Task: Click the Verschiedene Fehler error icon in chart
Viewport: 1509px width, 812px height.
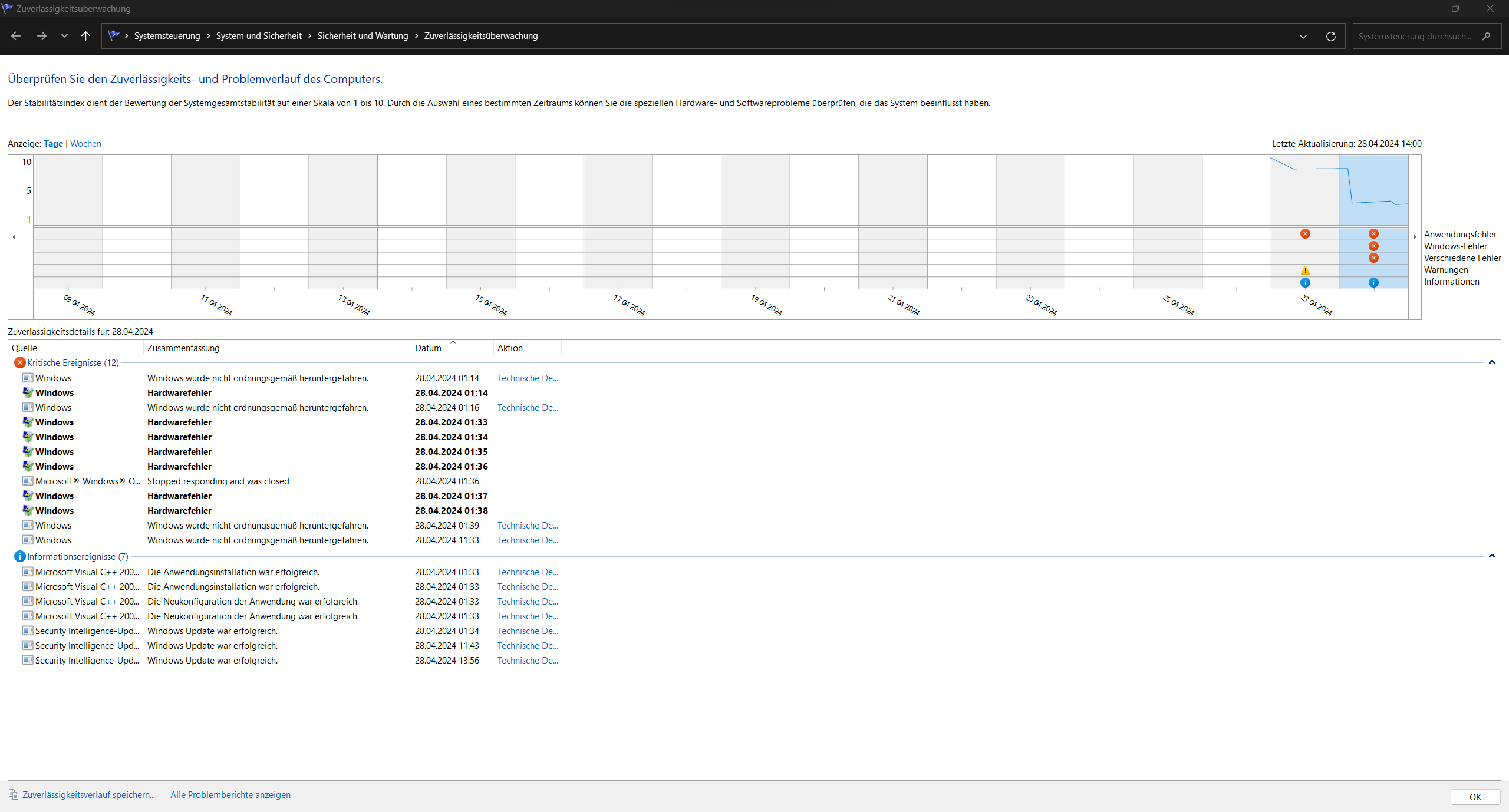Action: (x=1373, y=258)
